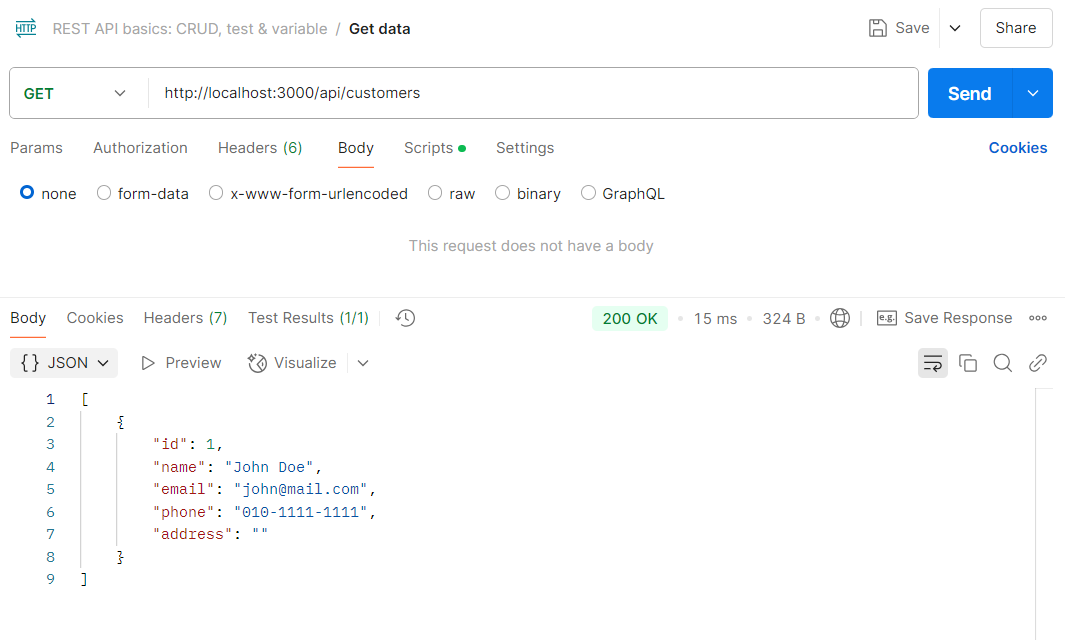Select the none body type radio

27,193
